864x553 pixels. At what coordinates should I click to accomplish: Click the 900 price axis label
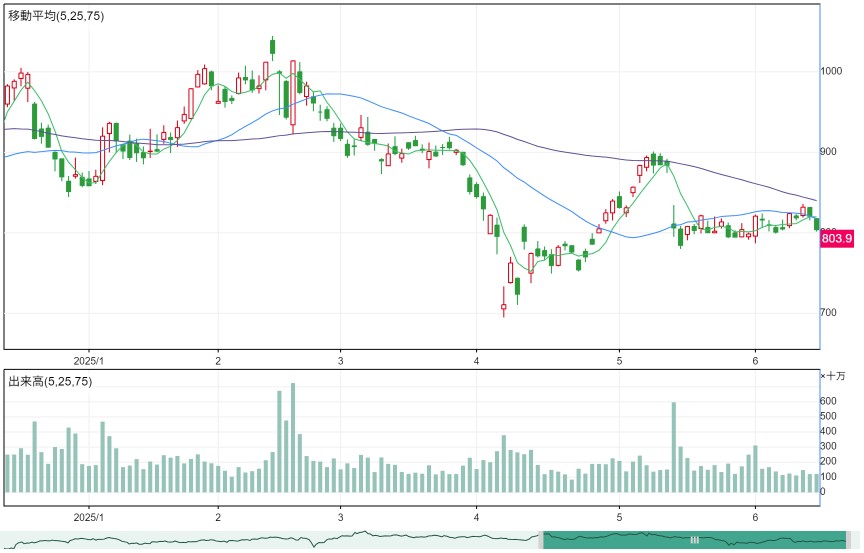point(829,152)
